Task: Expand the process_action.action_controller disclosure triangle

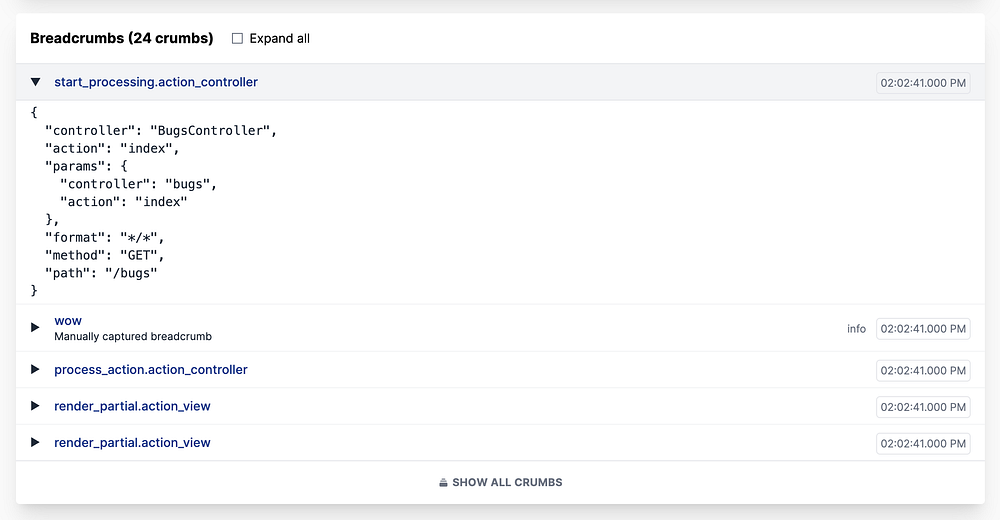Action: (x=36, y=370)
